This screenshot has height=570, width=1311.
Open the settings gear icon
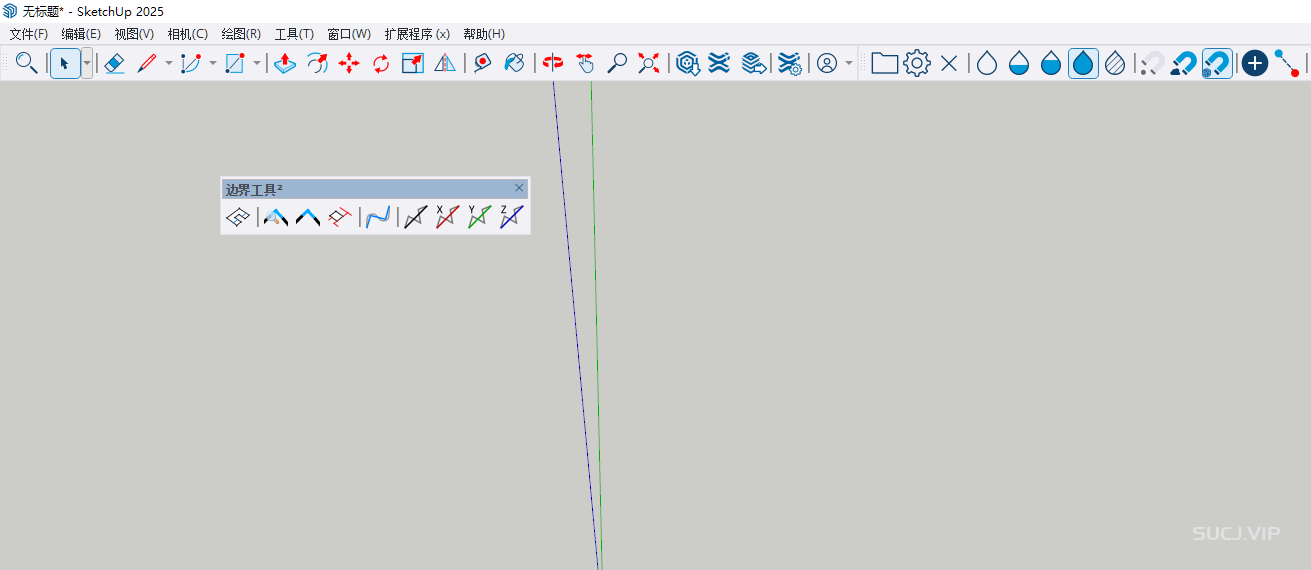tap(917, 63)
